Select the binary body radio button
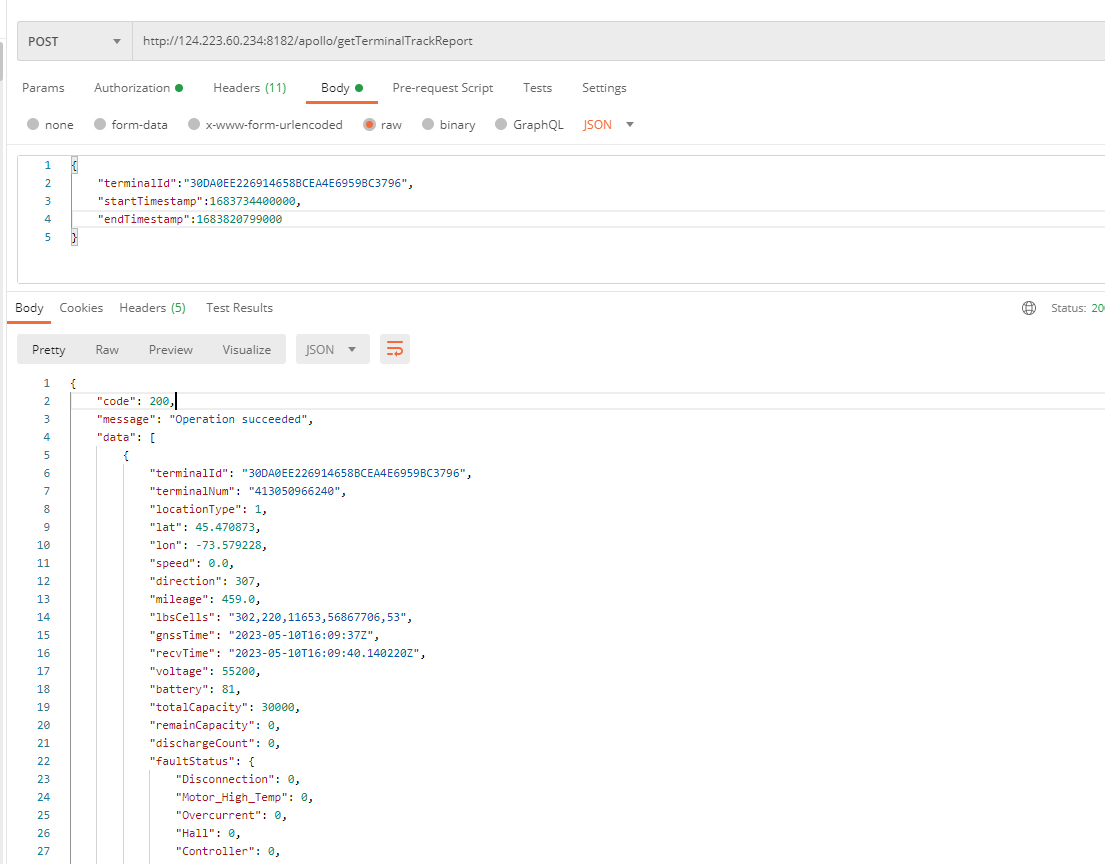The height and width of the screenshot is (864, 1105). (428, 125)
